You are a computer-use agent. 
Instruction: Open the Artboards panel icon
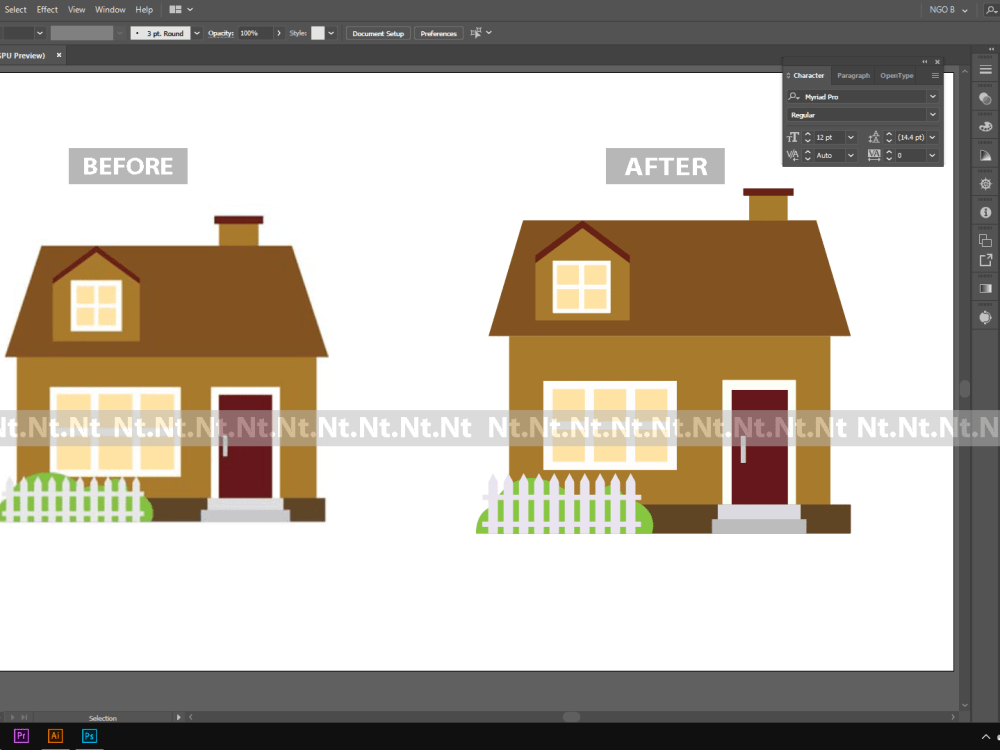(x=985, y=240)
